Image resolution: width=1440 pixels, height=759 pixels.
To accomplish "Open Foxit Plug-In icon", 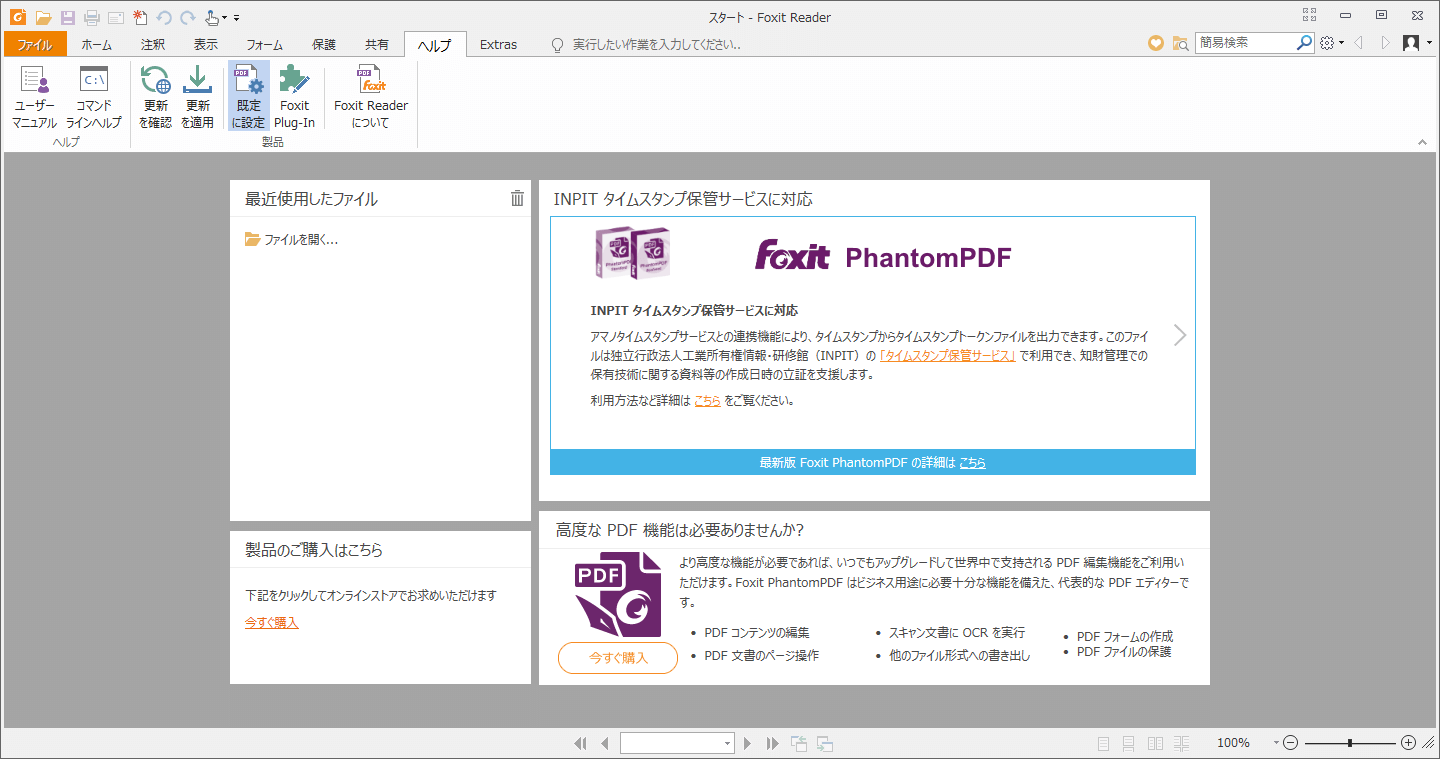I will coord(294,98).
